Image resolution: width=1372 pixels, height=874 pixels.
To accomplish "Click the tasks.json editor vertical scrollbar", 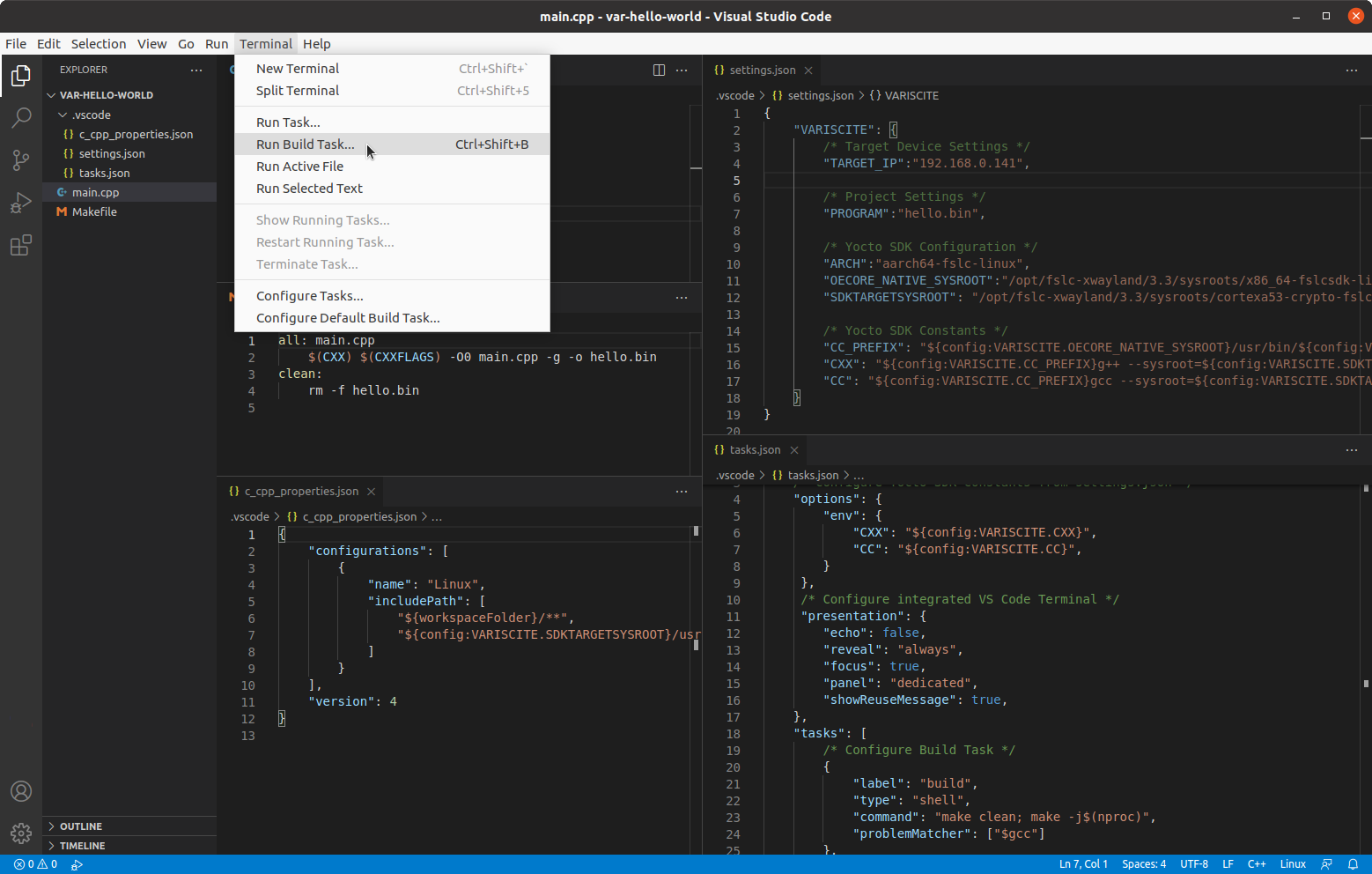I will point(1366,670).
